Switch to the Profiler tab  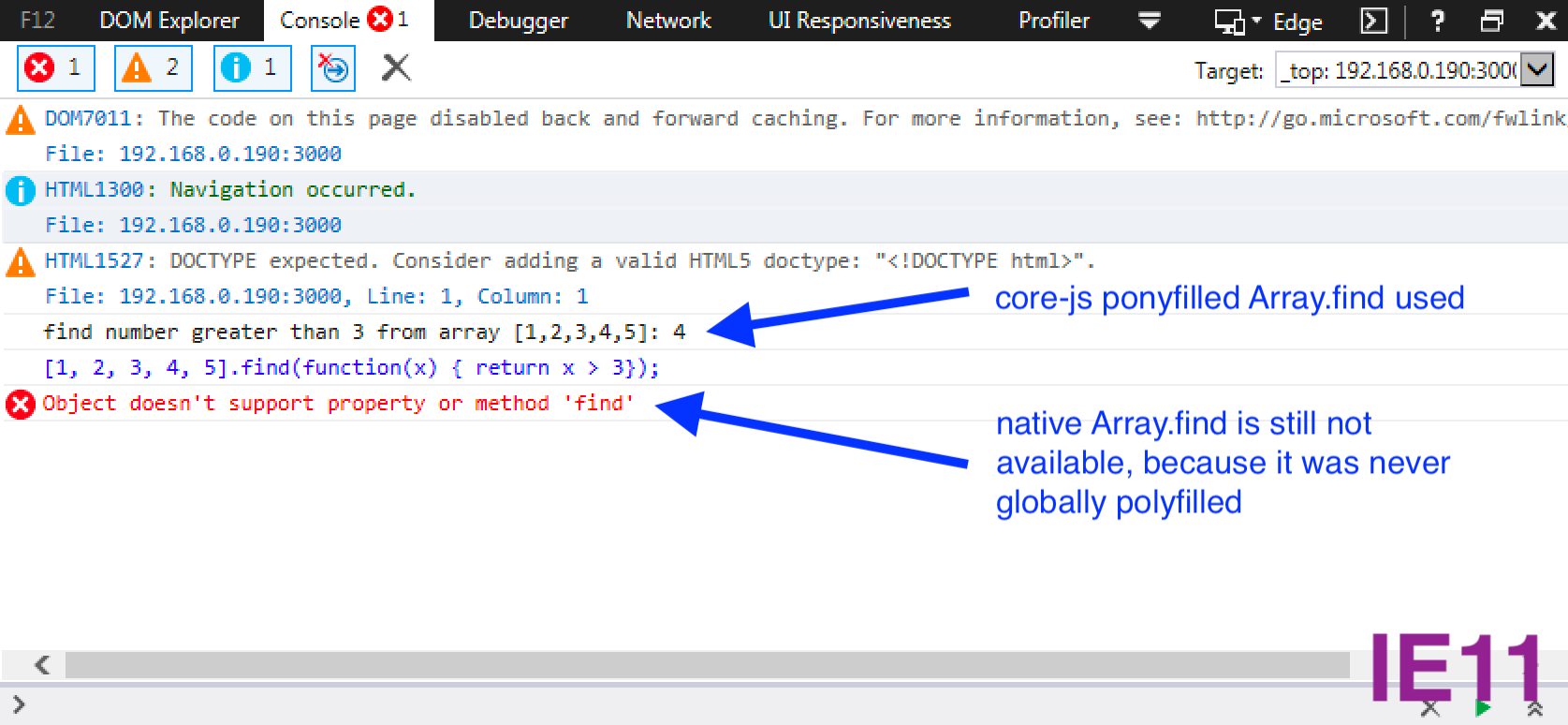pos(1054,21)
